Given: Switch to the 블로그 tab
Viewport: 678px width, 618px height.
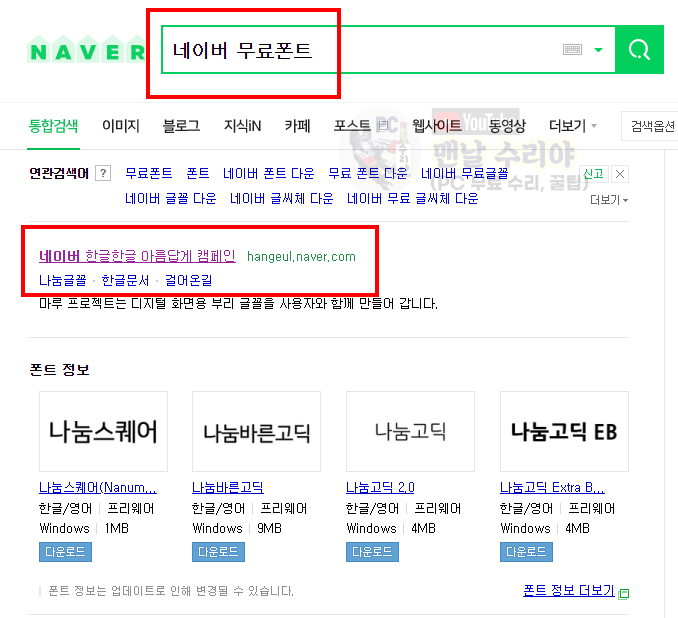Looking at the screenshot, I should (181, 126).
